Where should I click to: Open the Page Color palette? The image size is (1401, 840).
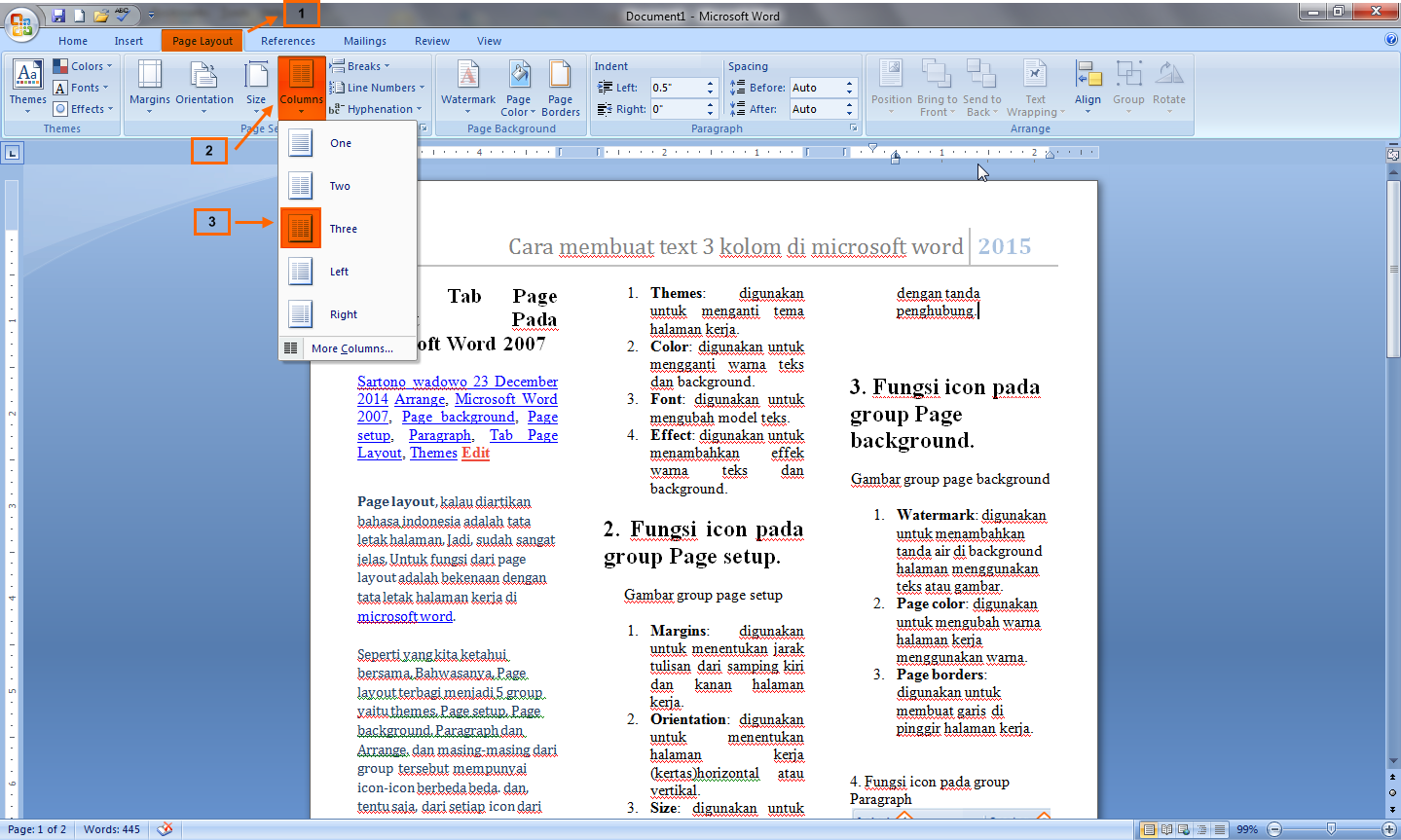click(519, 87)
